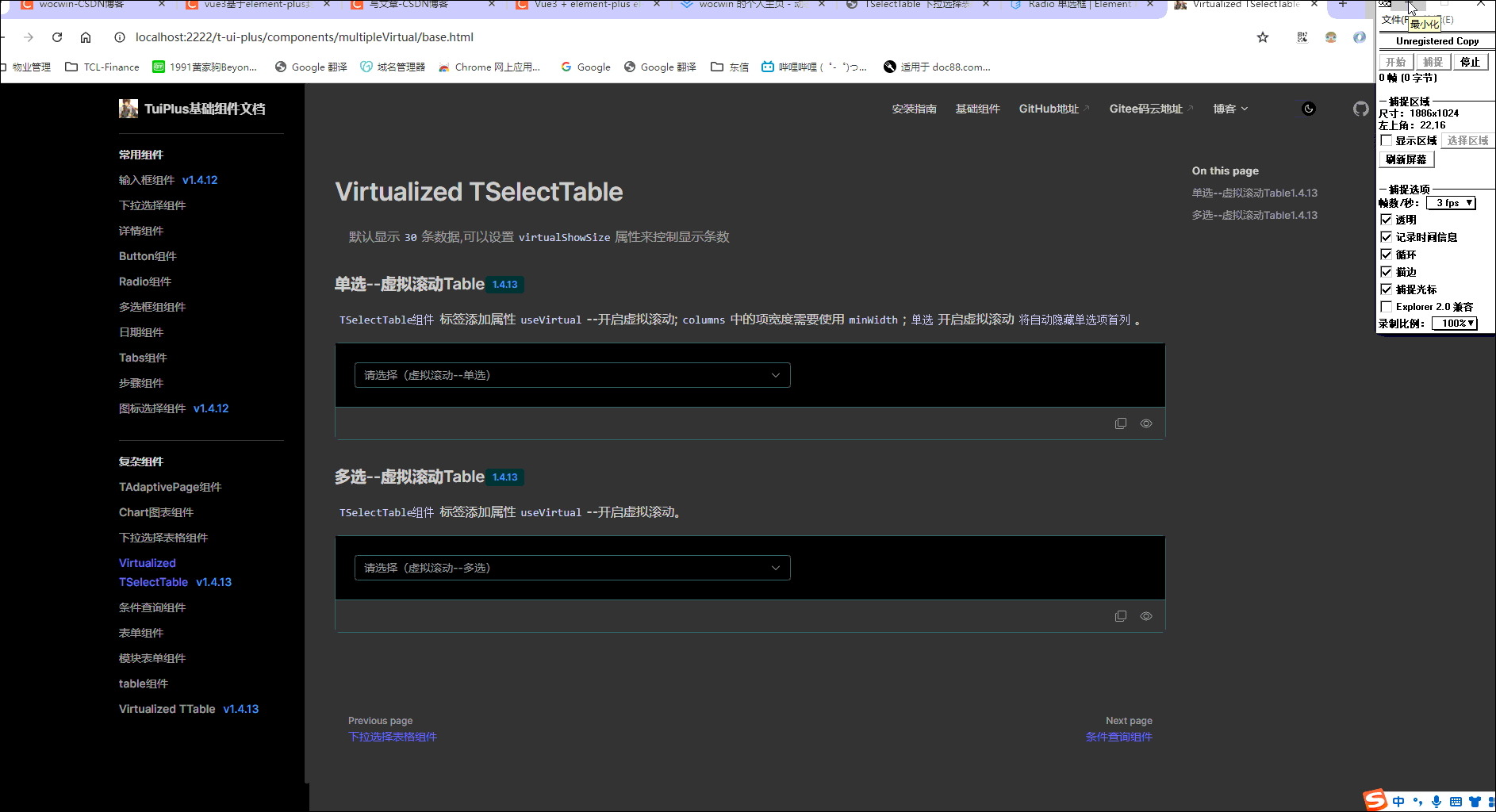1496x812 pixels.
Task: Open Sogou virtual keyboard icon
Action: click(x=1456, y=801)
